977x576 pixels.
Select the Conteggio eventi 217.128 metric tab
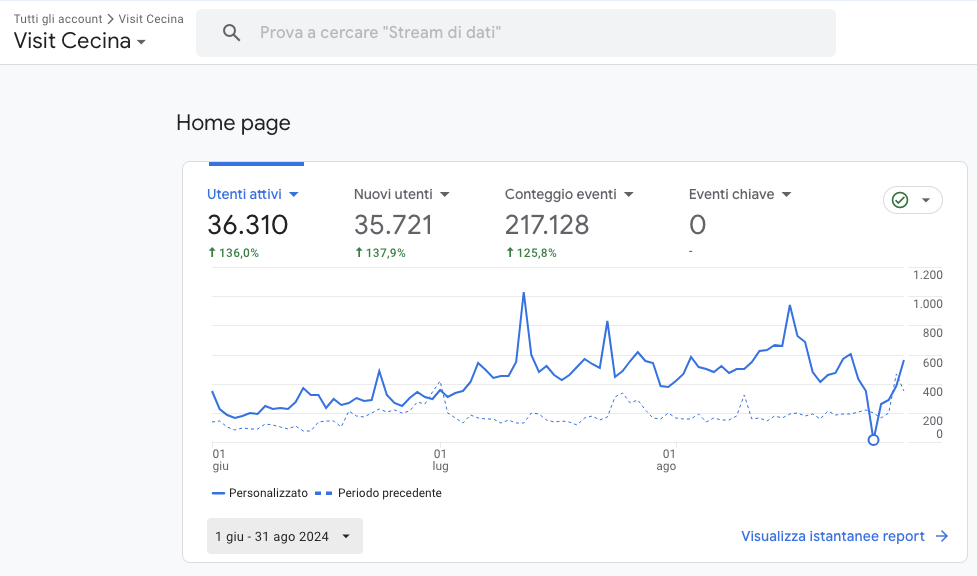[x=568, y=223]
